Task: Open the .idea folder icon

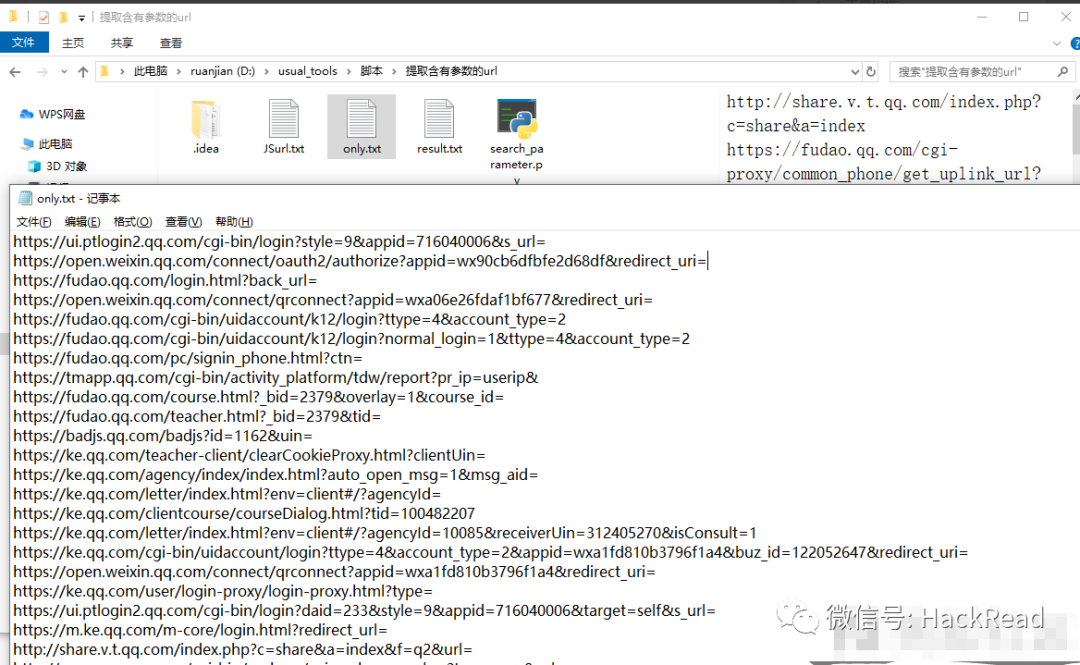Action: 205,119
